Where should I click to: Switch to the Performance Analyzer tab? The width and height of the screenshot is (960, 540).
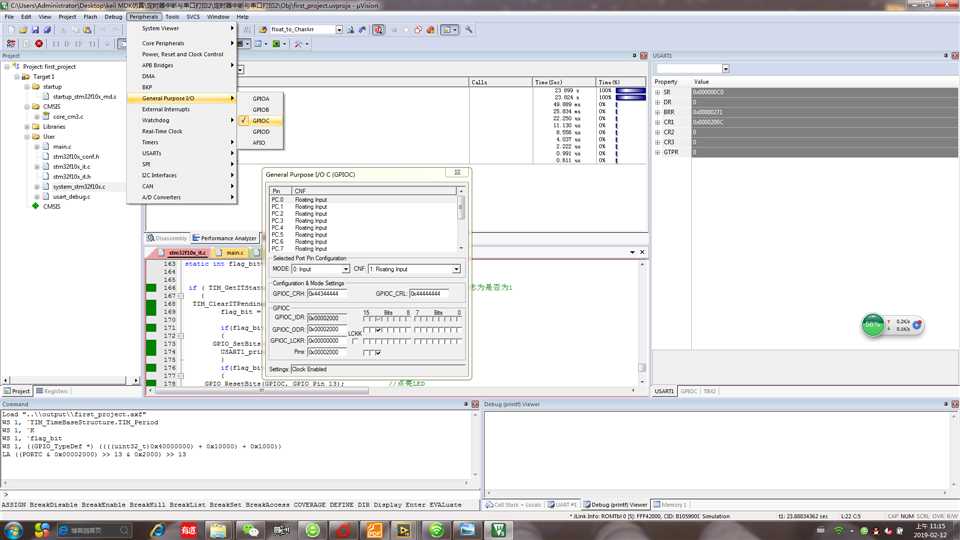225,238
